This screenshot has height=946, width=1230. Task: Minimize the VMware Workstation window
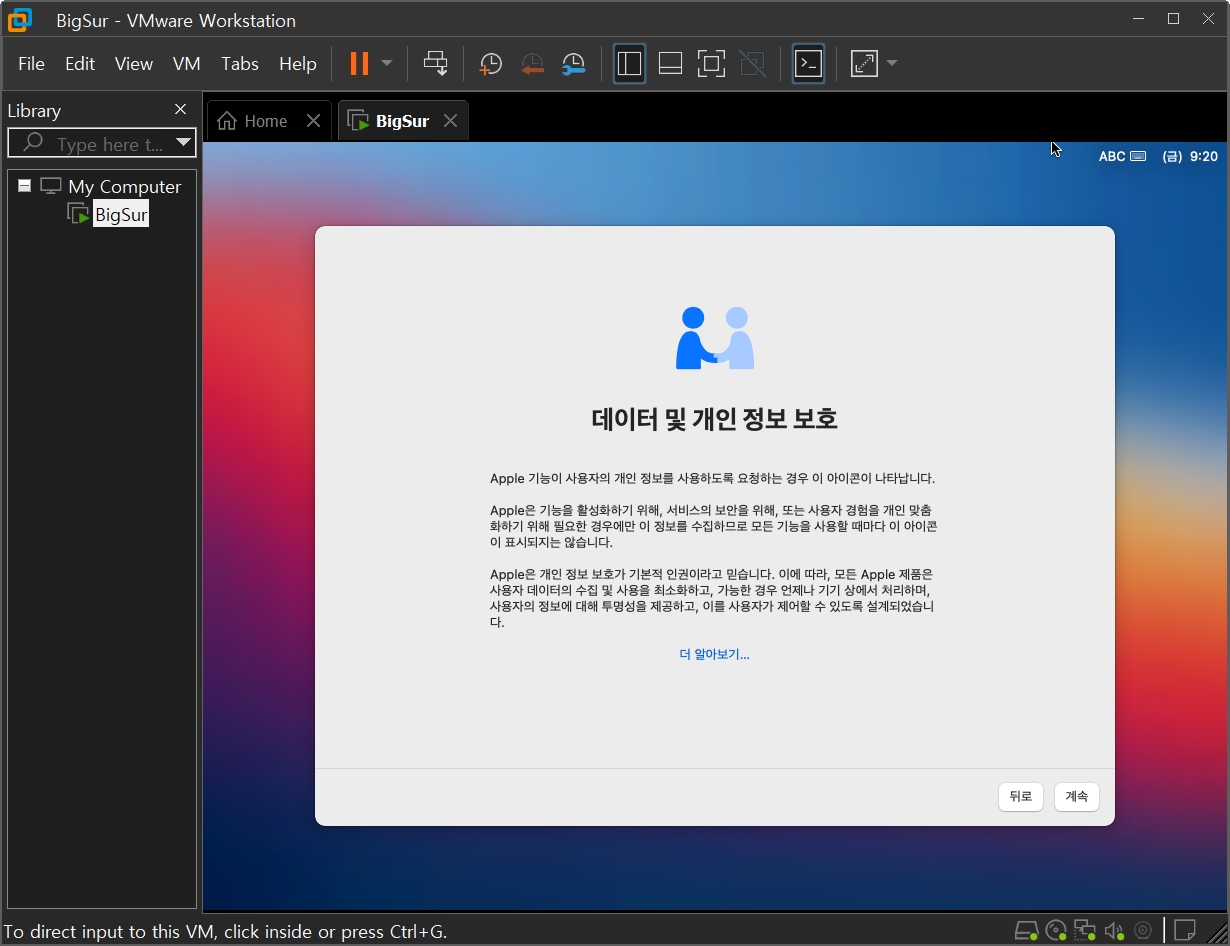[1139, 19]
